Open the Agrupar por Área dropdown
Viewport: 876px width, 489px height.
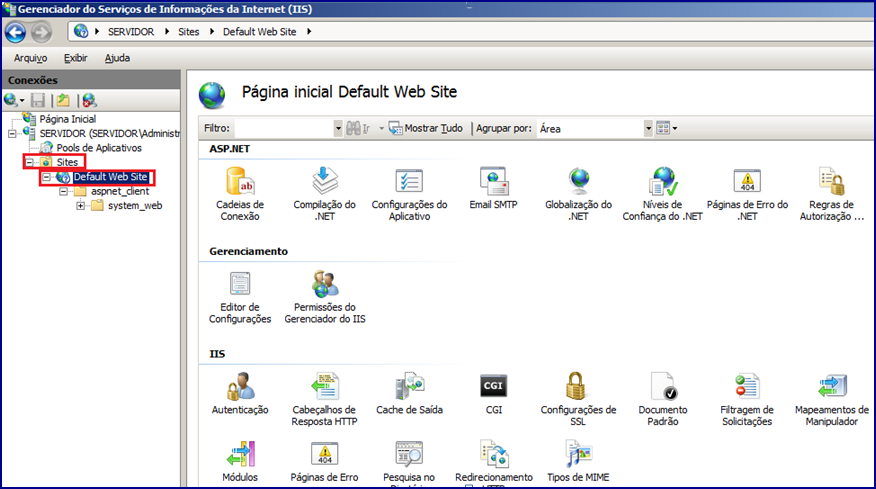tap(648, 129)
